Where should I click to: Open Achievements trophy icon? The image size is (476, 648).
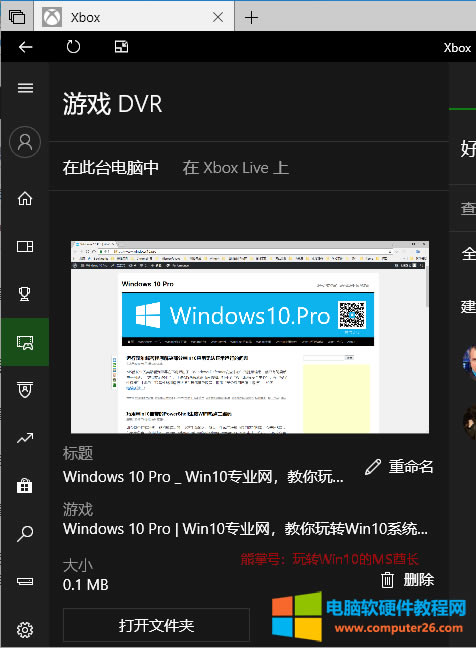pyautogui.click(x=25, y=294)
